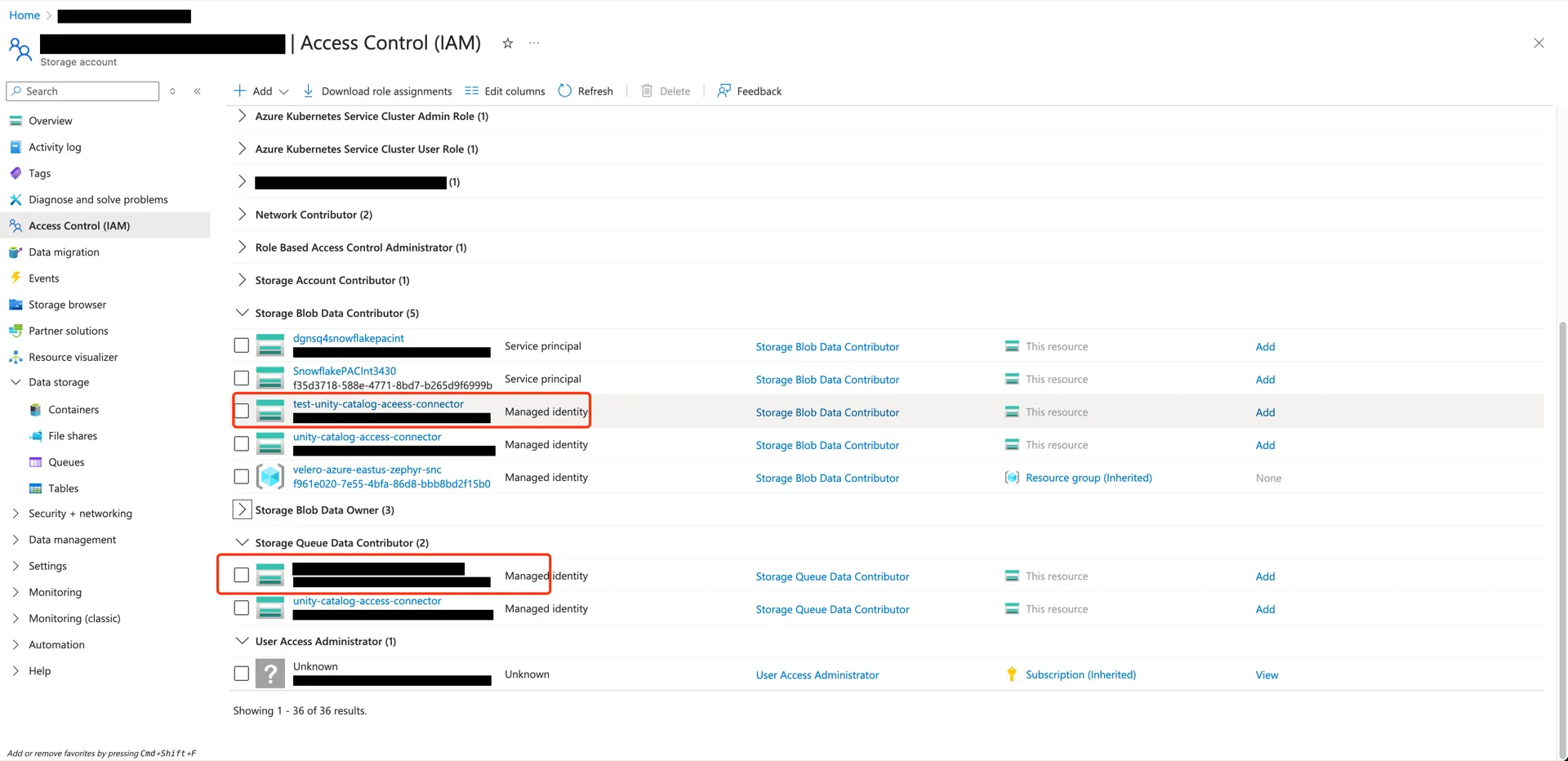Check unity-catalog-access-connector checkbox under Queue Data Contributor
This screenshot has width=1568, height=761.
pyautogui.click(x=241, y=608)
